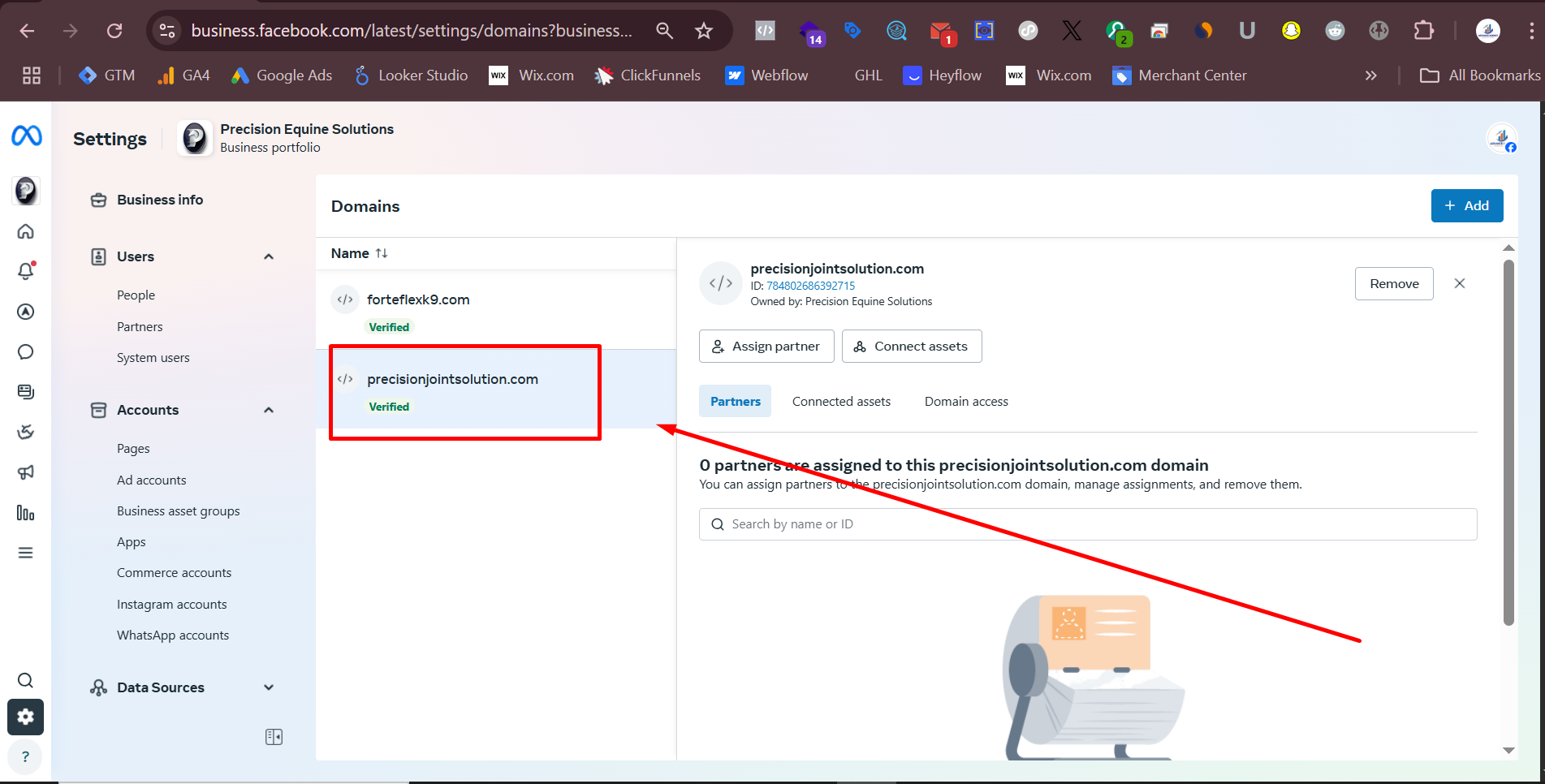The height and width of the screenshot is (784, 1545).
Task: Open the hamburger all tools menu icon
Action: pyautogui.click(x=26, y=553)
